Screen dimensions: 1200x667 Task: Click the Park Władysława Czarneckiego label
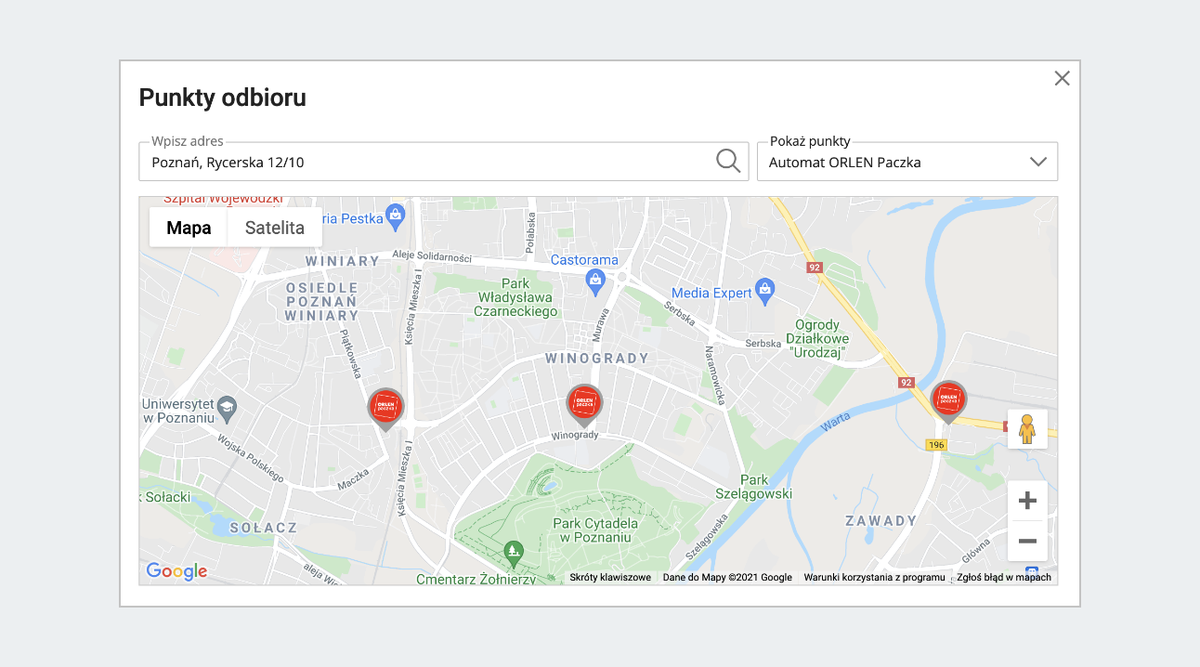coord(515,297)
